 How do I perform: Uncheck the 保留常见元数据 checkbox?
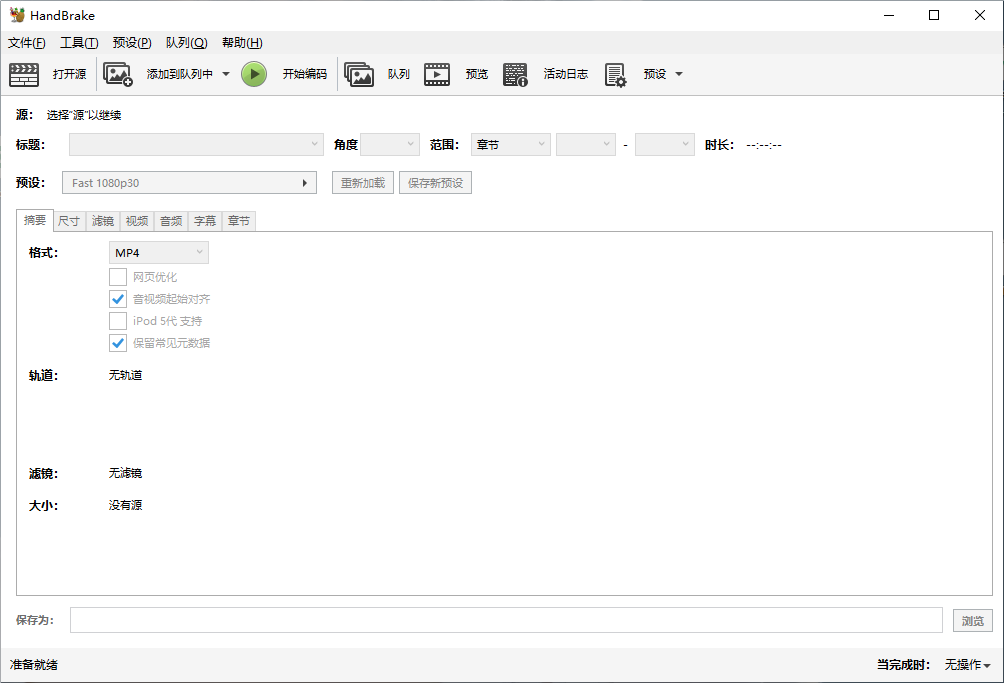[118, 343]
